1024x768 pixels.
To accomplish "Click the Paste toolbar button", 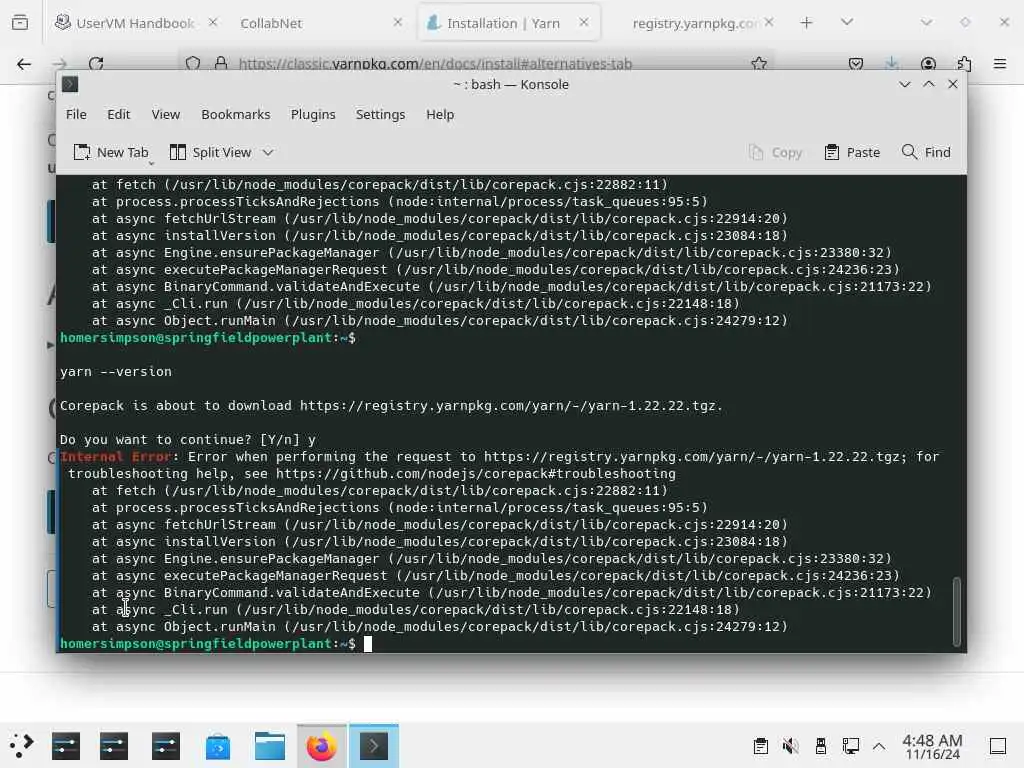I will [852, 152].
